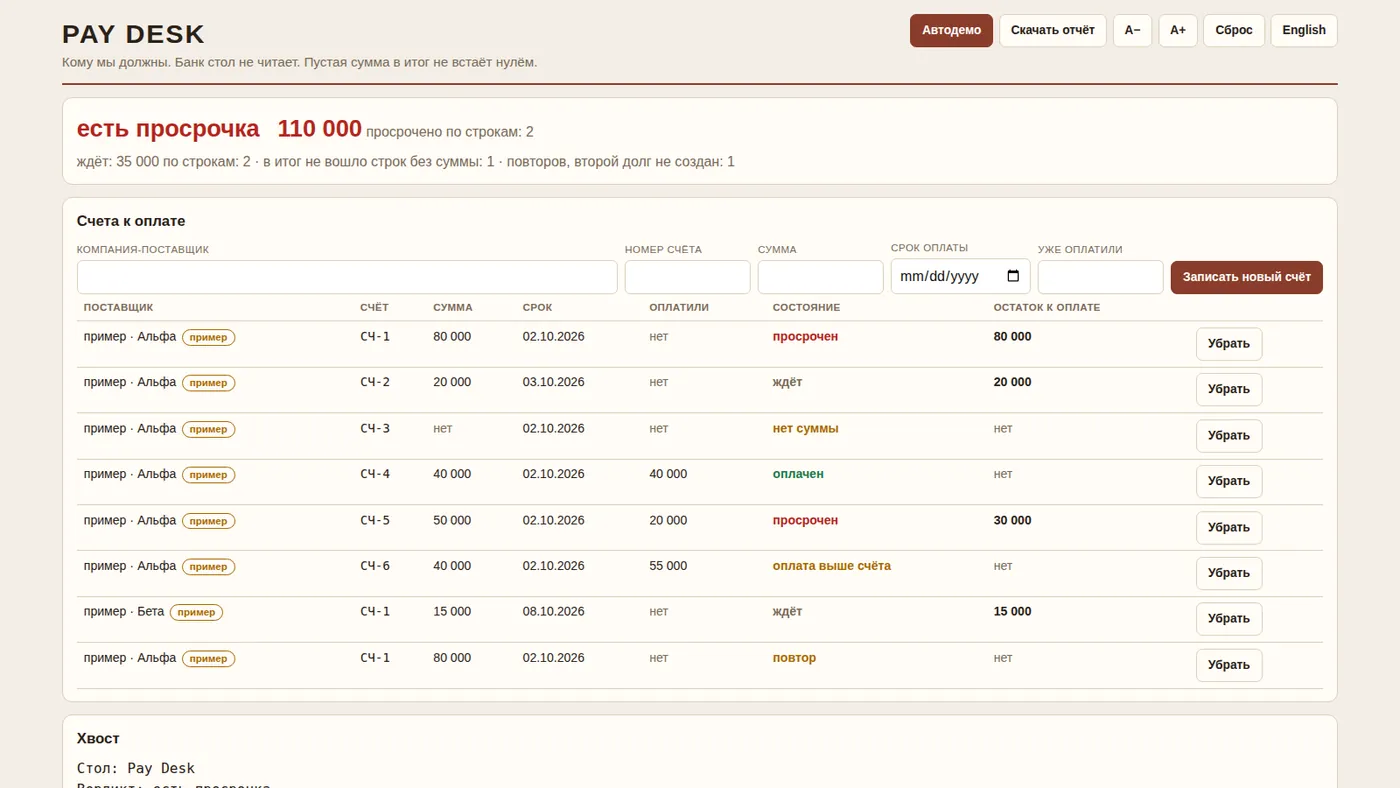1400x788 pixels.
Task: Remove the paid СЧ-4 row
Action: pos(1229,481)
